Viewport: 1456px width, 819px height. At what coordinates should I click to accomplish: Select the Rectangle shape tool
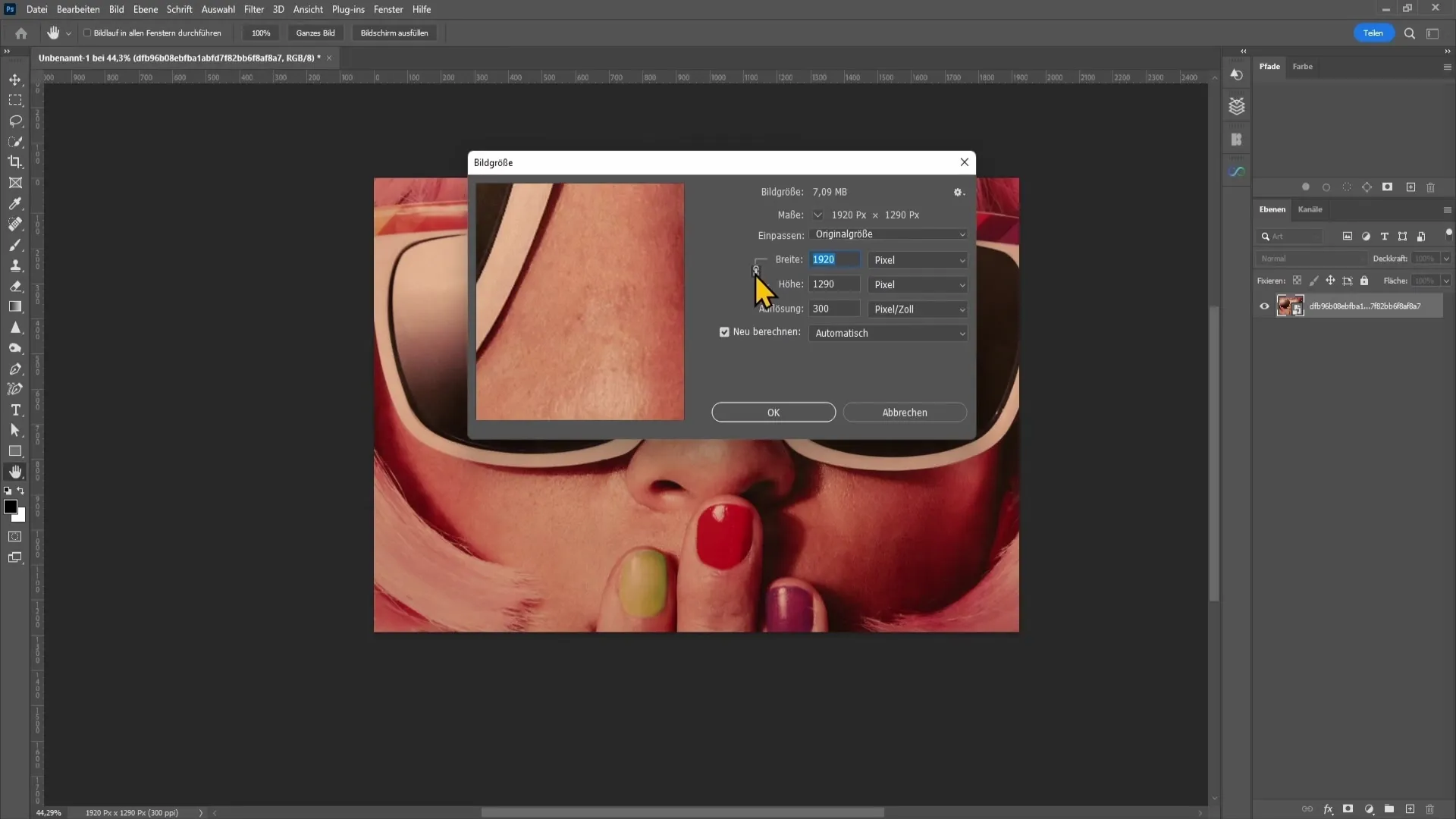pyautogui.click(x=15, y=451)
